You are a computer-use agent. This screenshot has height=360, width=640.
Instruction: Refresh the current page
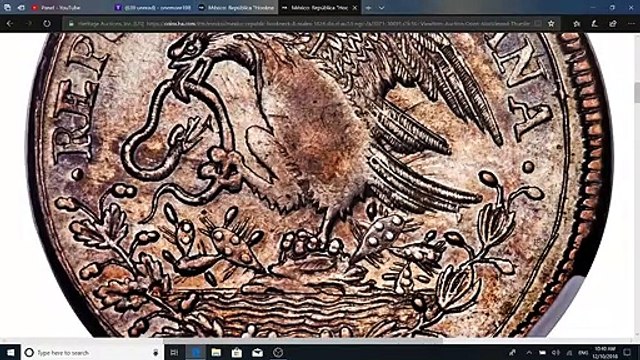47,24
